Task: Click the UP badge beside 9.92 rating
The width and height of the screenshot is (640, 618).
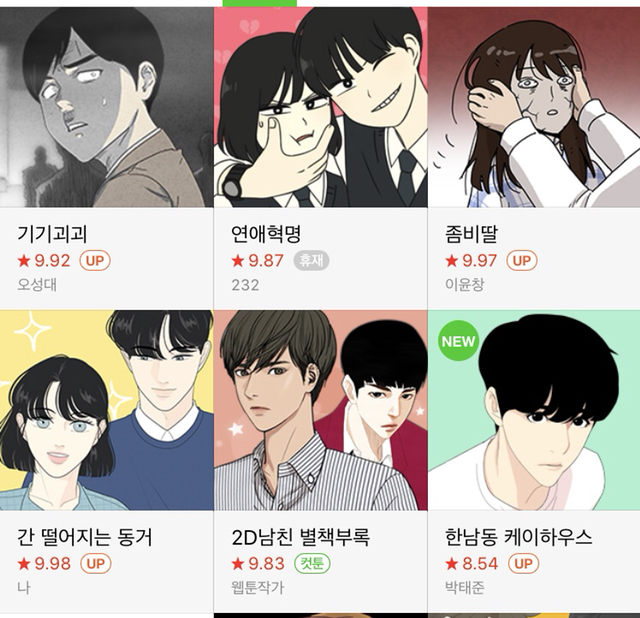Action: 95,260
